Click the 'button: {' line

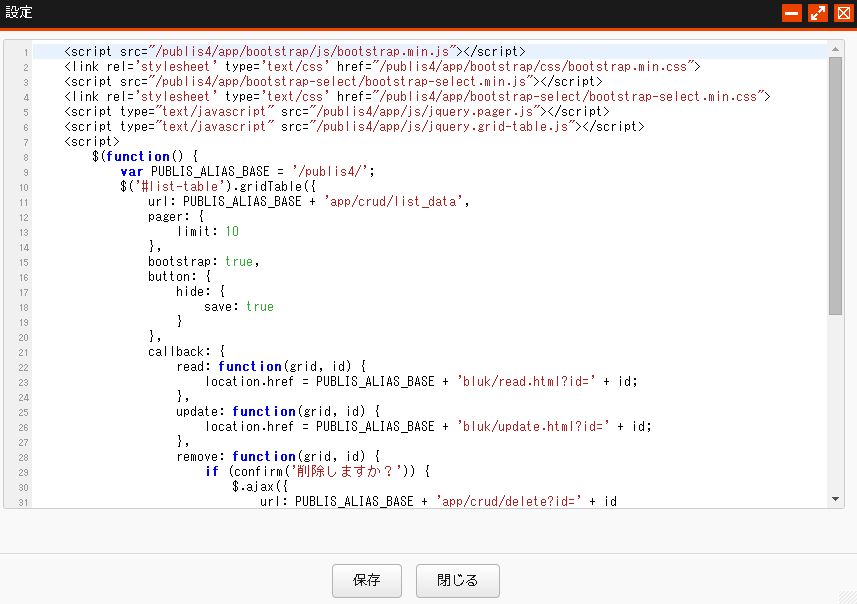coord(179,277)
